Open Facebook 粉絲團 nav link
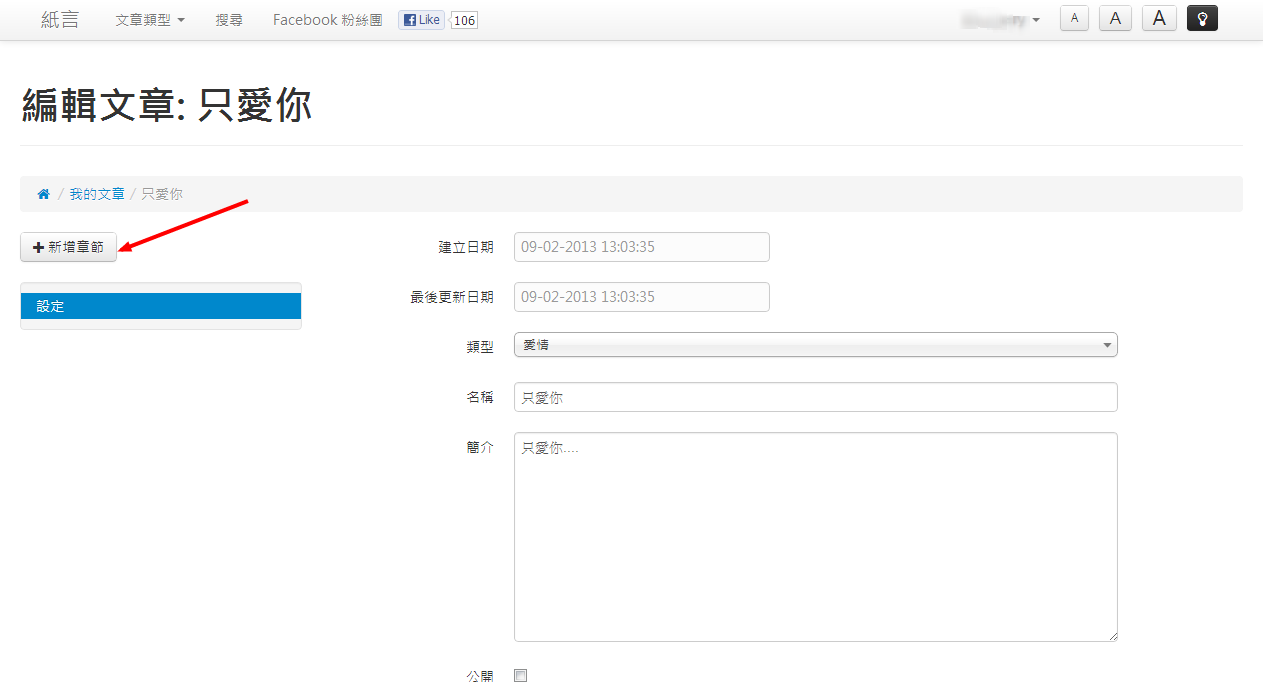This screenshot has width=1263, height=682. tap(327, 20)
